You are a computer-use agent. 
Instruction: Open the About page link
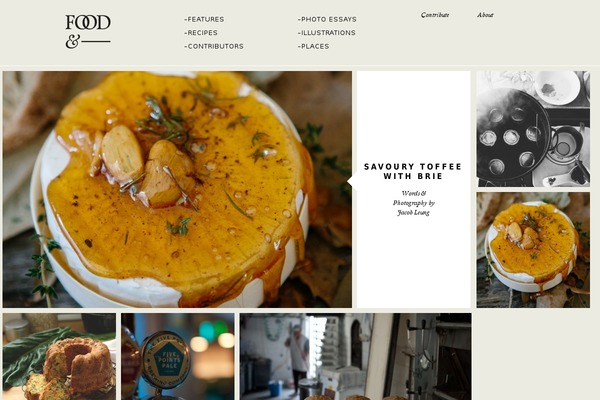point(485,15)
